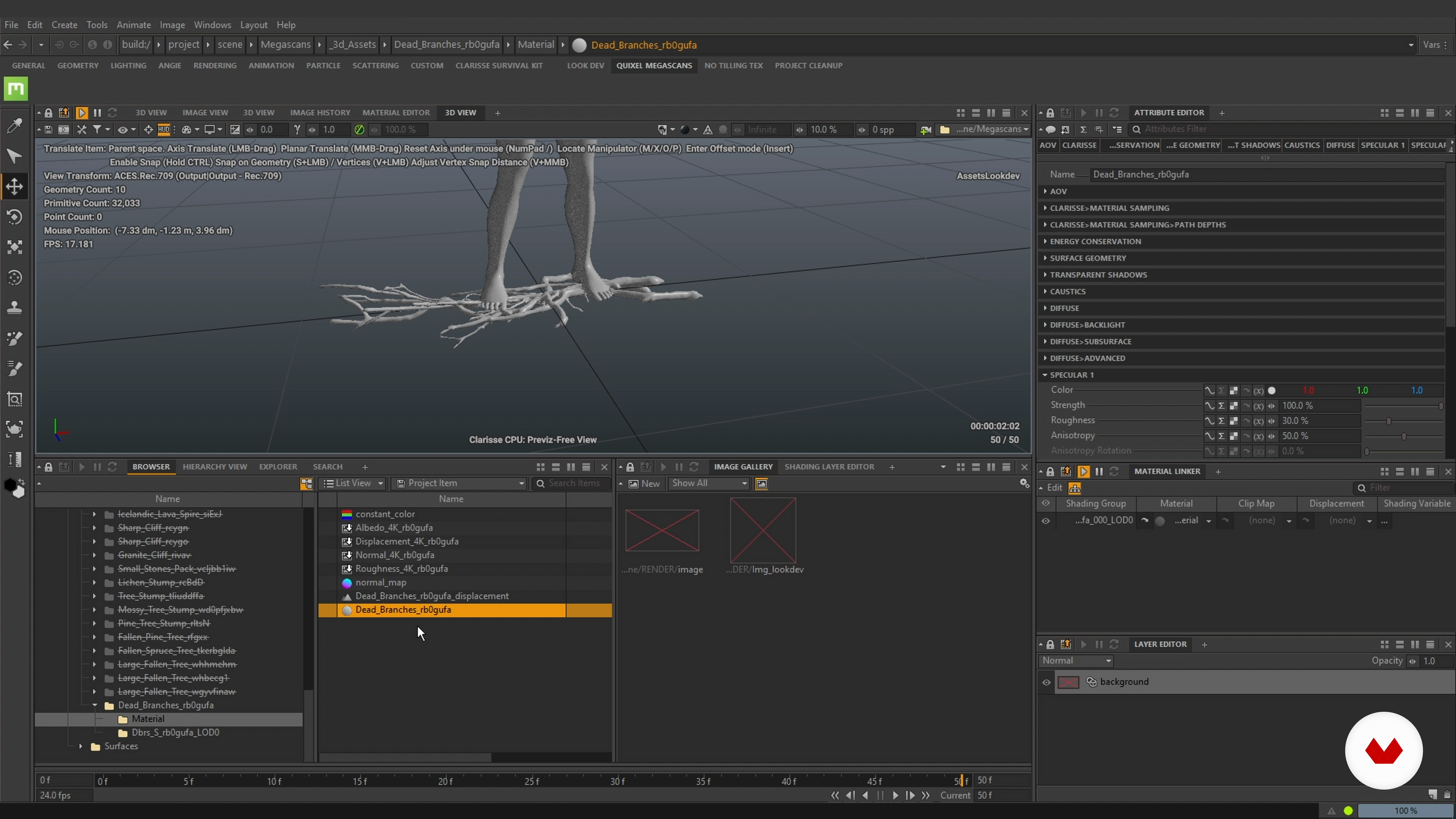The image size is (1456, 819).
Task: Toggle the lock on the 3D view panel
Action: pyautogui.click(x=49, y=113)
